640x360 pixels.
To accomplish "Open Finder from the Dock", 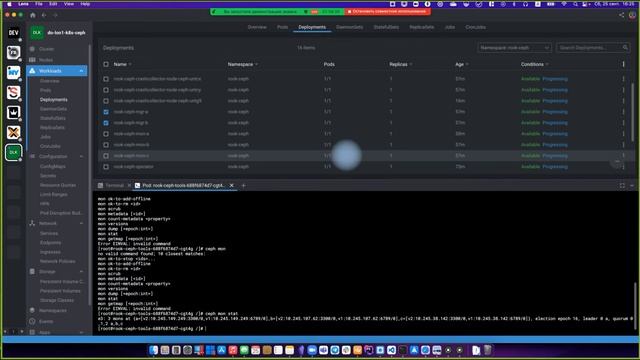I will coord(153,350).
